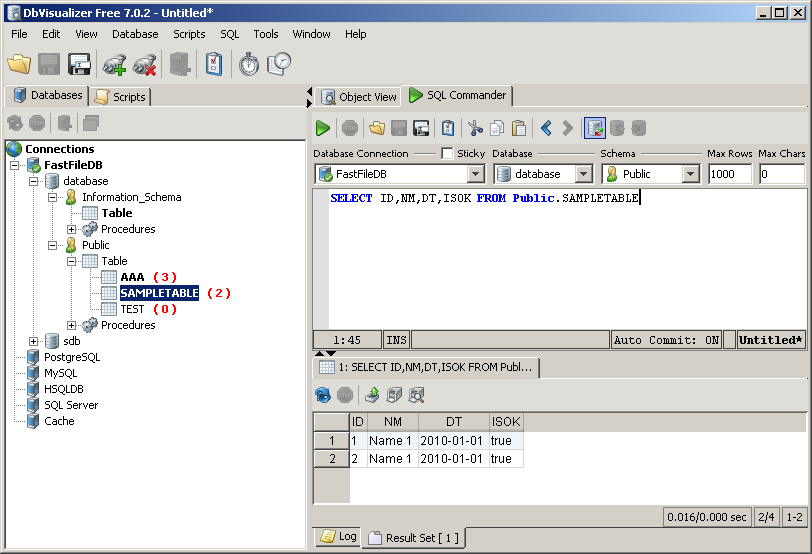Collapse the database node in tree
The width and height of the screenshot is (812, 554).
(34, 181)
